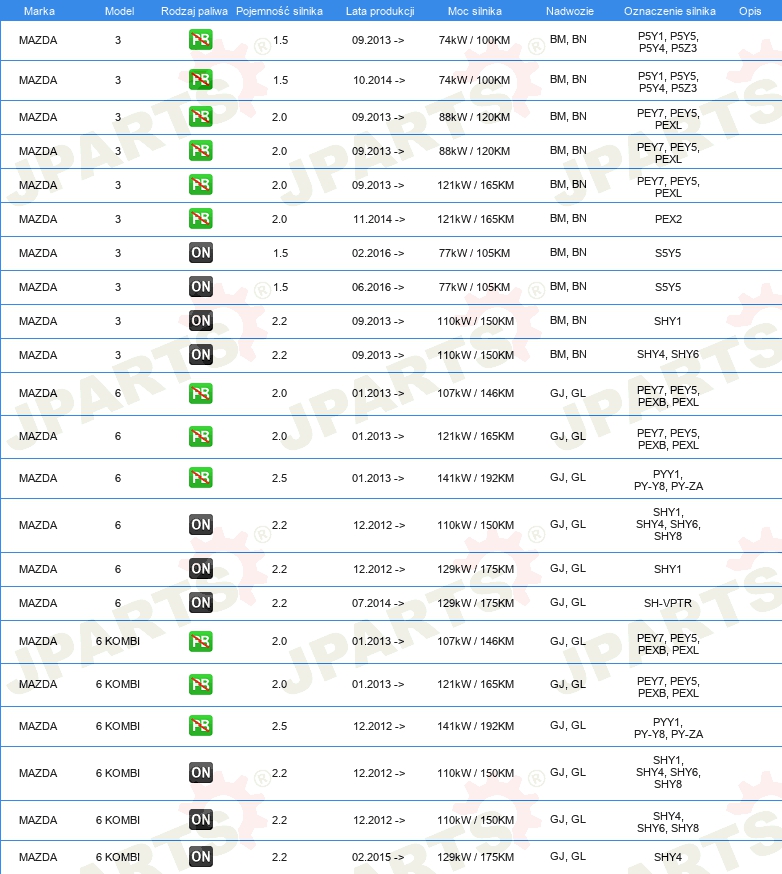Screen dimensions: 782x874
Task: Click the ON diesel icon in the 02.2016 row
Action: point(201,253)
